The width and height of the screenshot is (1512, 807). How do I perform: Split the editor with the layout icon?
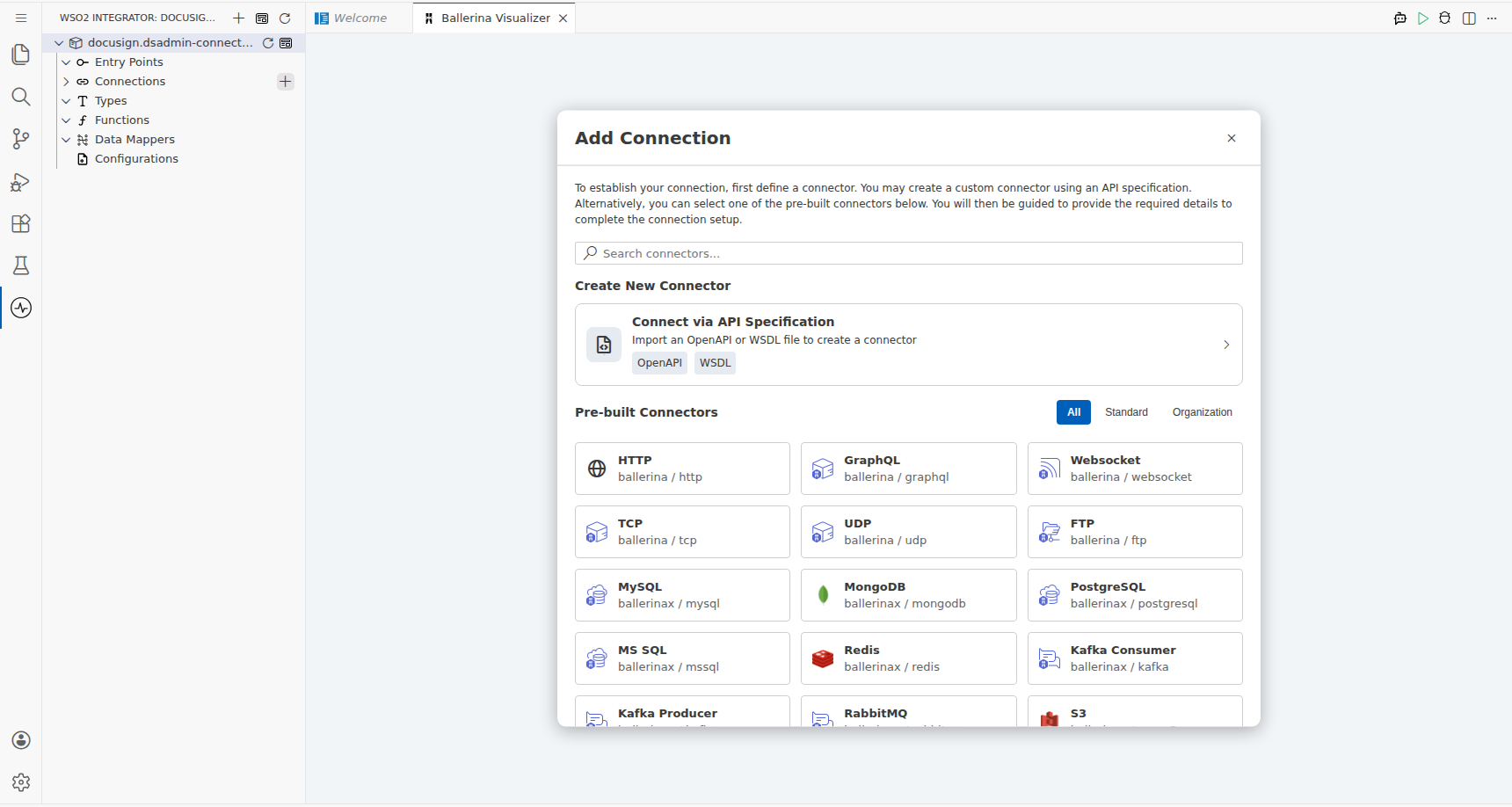coord(1469,18)
